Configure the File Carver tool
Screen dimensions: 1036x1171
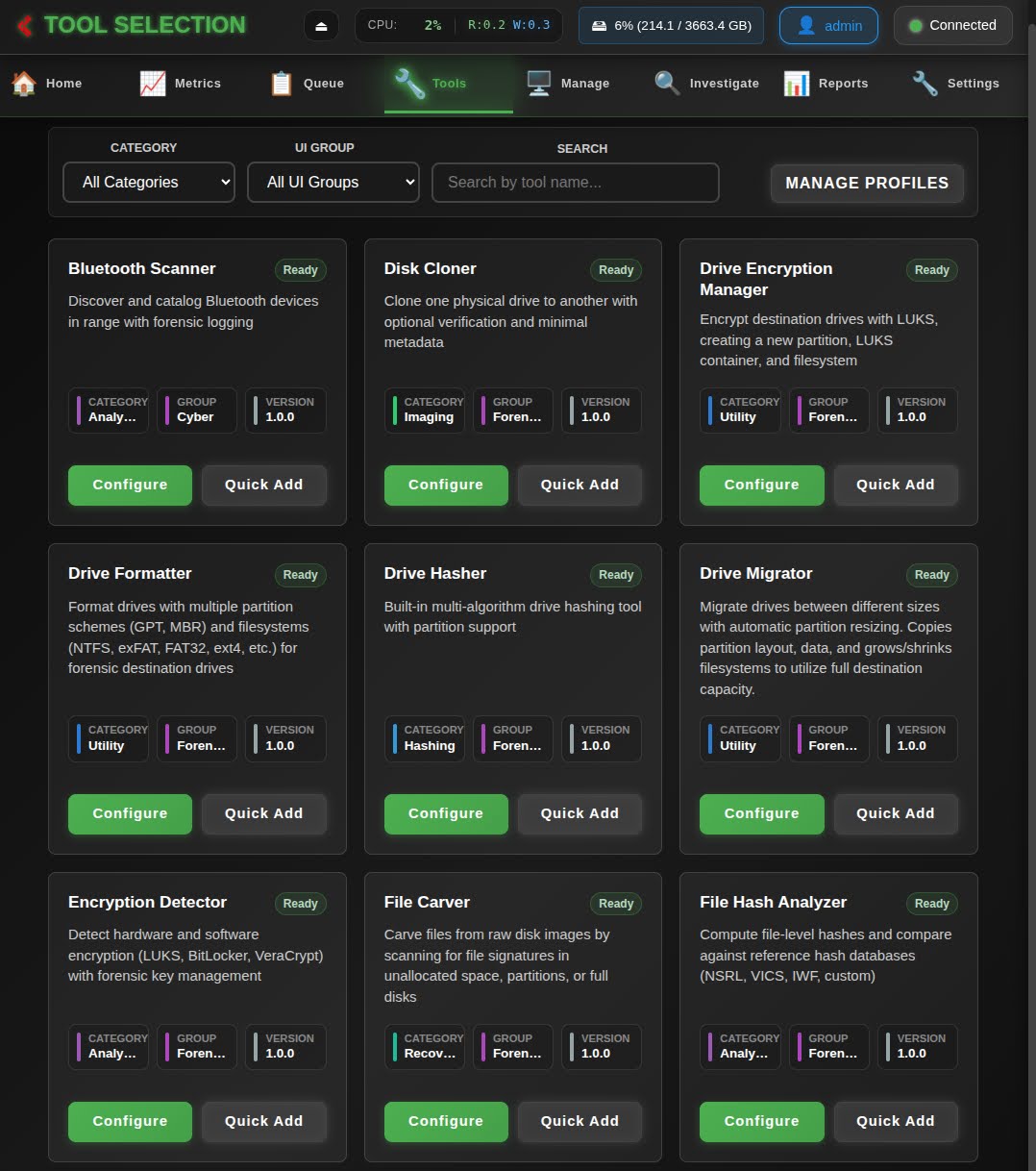coord(446,1121)
